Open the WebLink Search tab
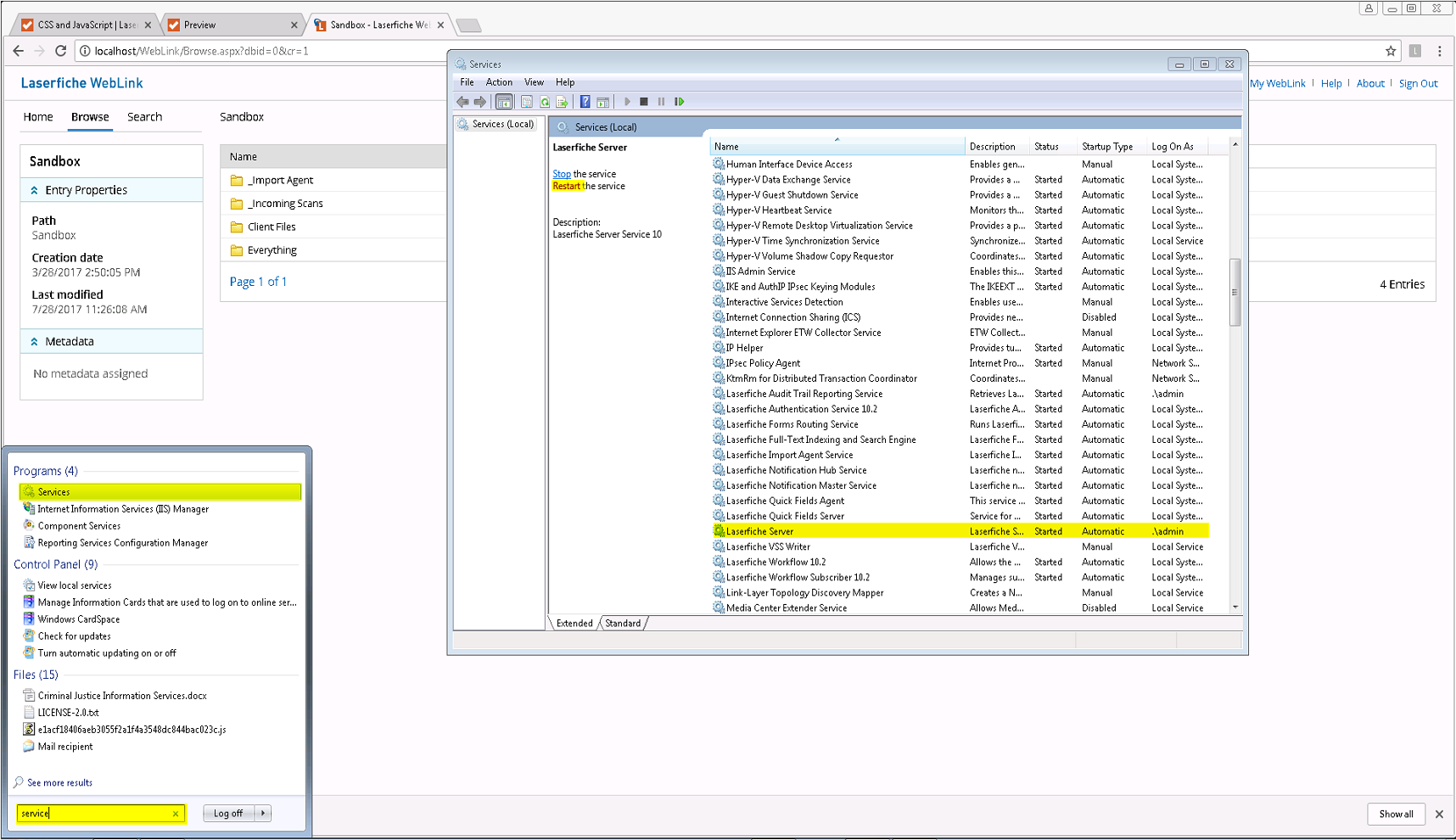 (144, 117)
